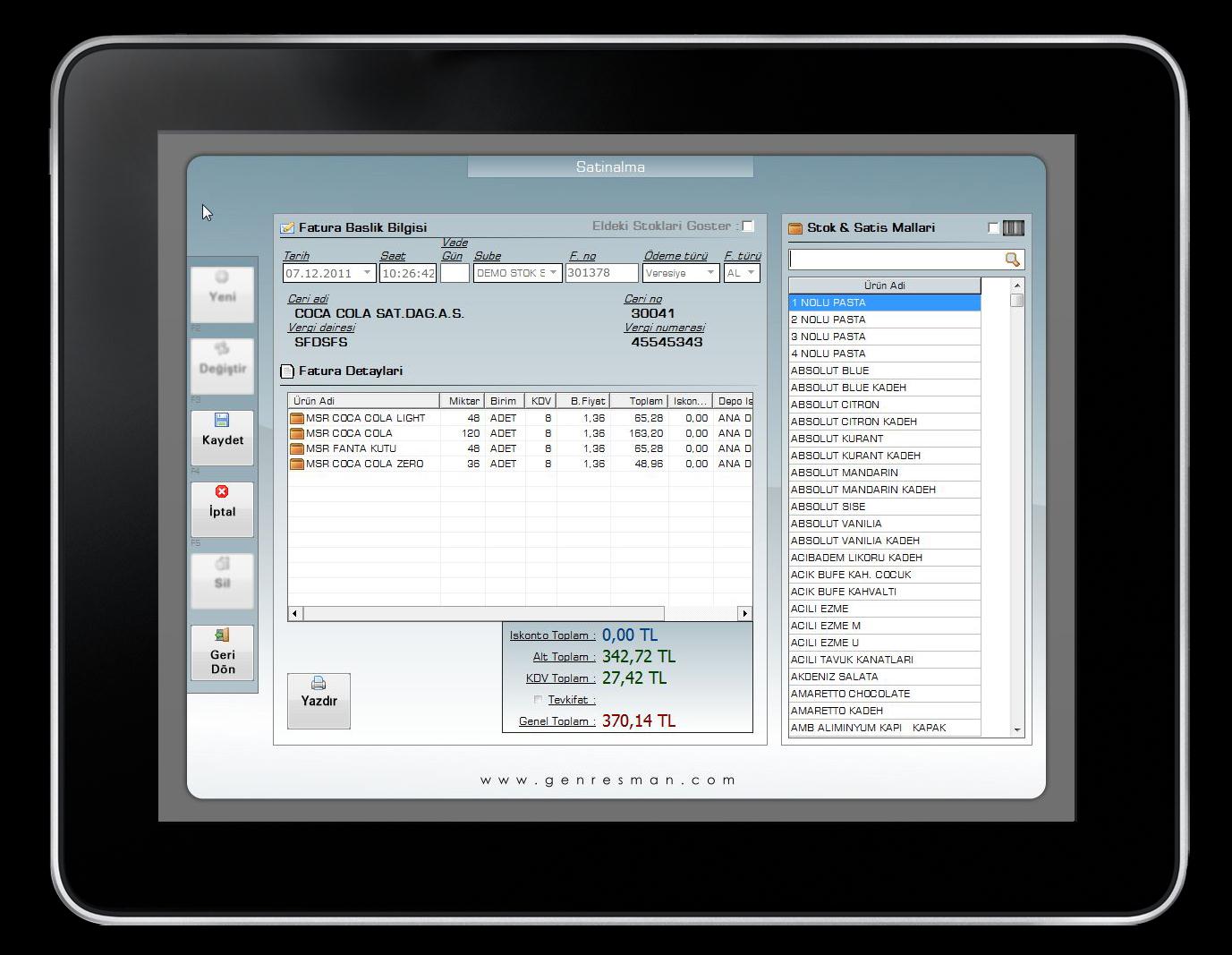Screen dimensions: 1232x955
Task: Click the barcode icon in Stok & Satis Mallari header
Action: [1013, 227]
